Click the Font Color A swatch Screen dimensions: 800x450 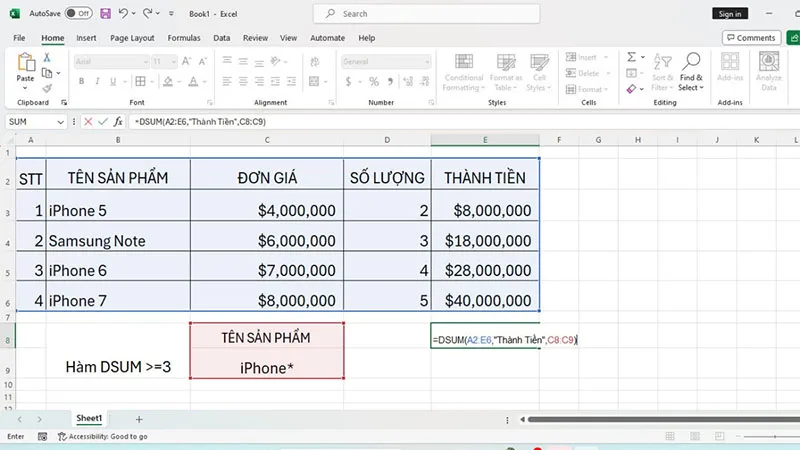[x=193, y=82]
